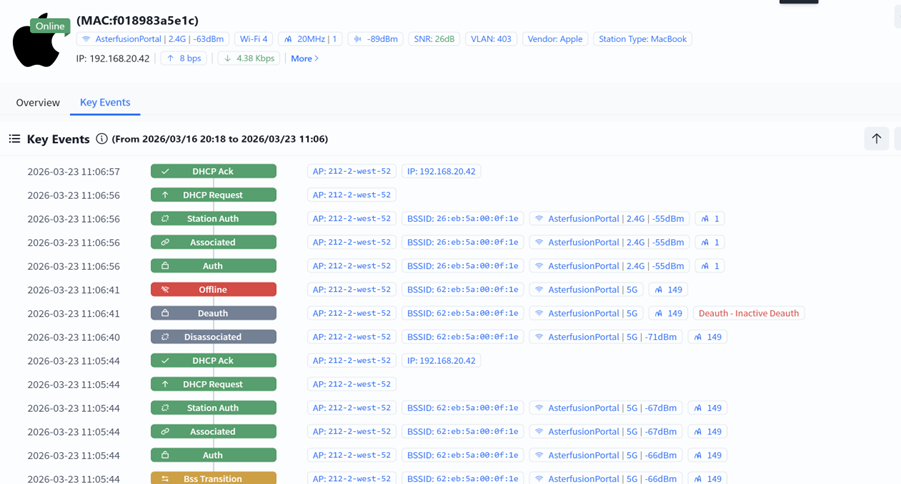Click the 8 bps upload rate
901x484 pixels.
(184, 58)
